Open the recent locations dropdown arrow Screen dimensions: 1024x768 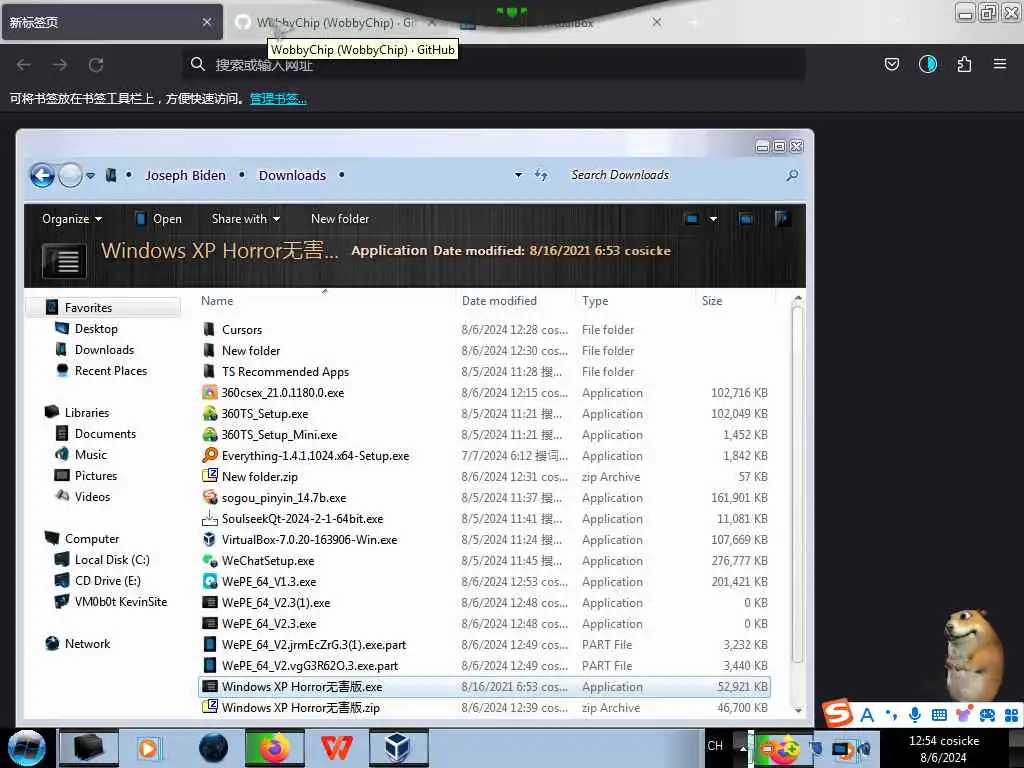pyautogui.click(x=91, y=176)
